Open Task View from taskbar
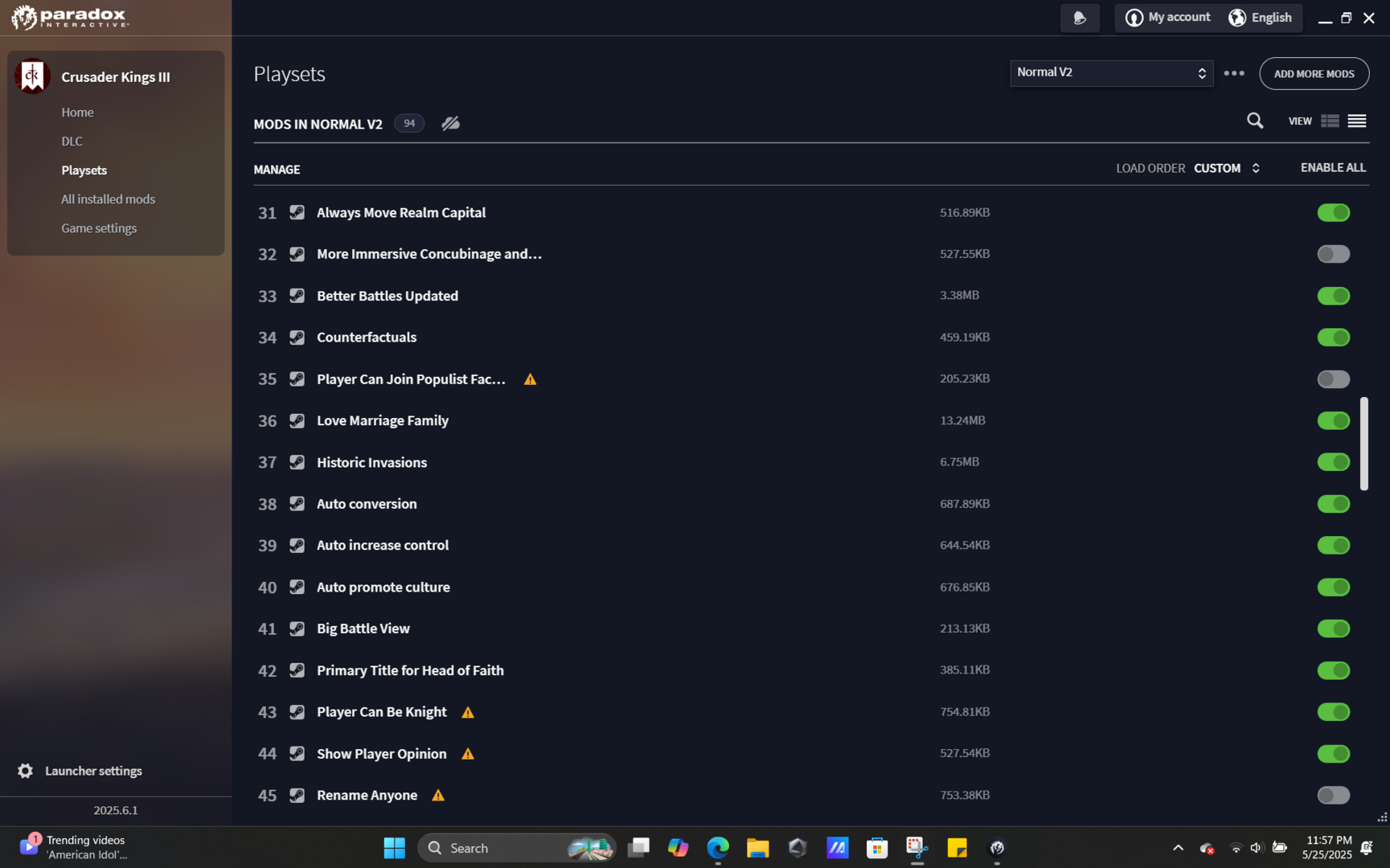The image size is (1390, 868). 638,848
